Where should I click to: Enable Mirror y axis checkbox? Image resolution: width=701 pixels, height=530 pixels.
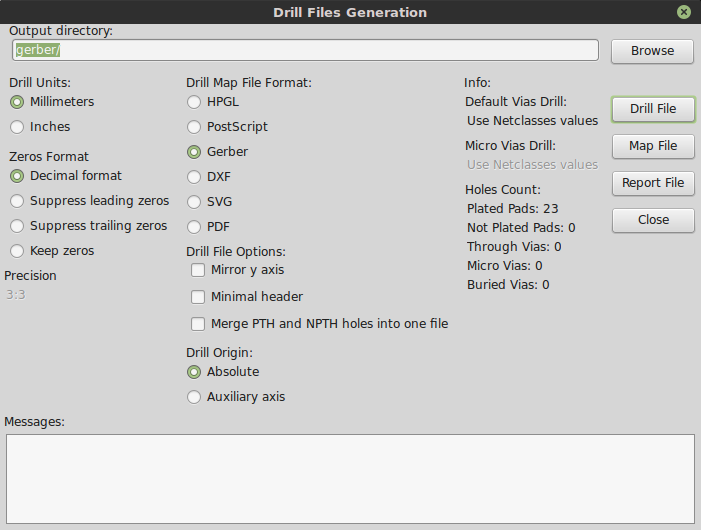click(198, 270)
